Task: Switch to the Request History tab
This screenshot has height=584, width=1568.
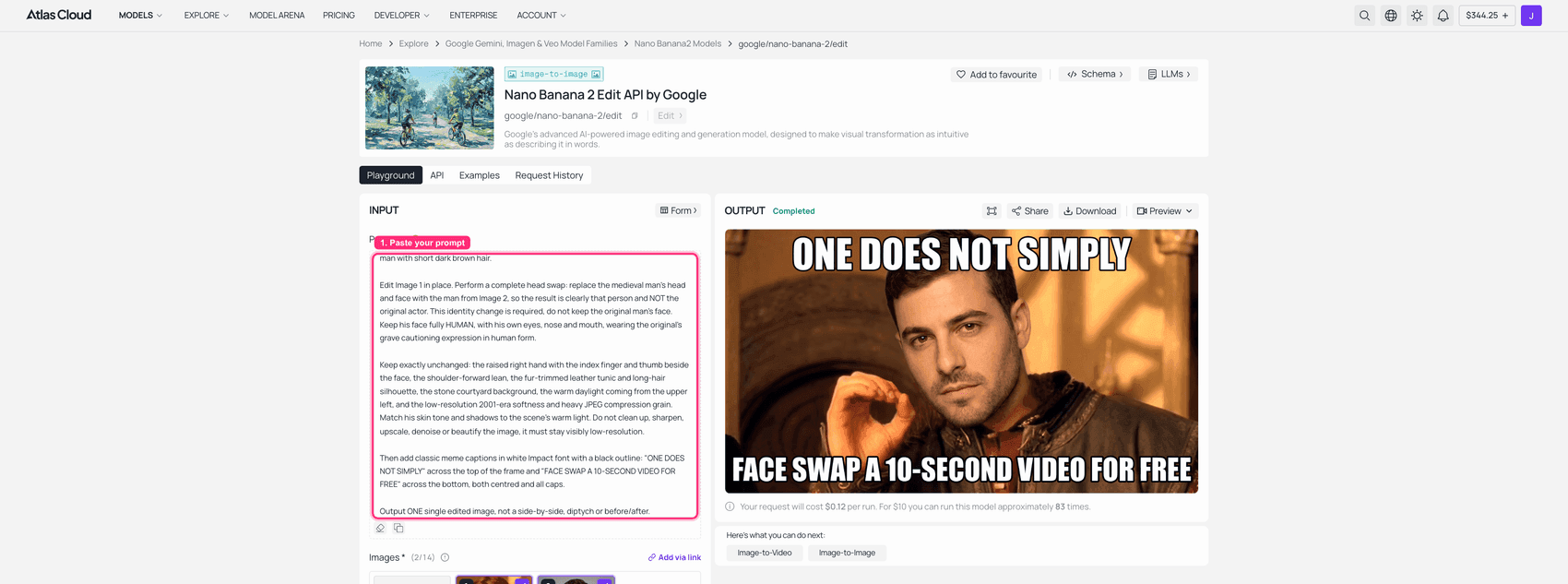Action: [549, 175]
